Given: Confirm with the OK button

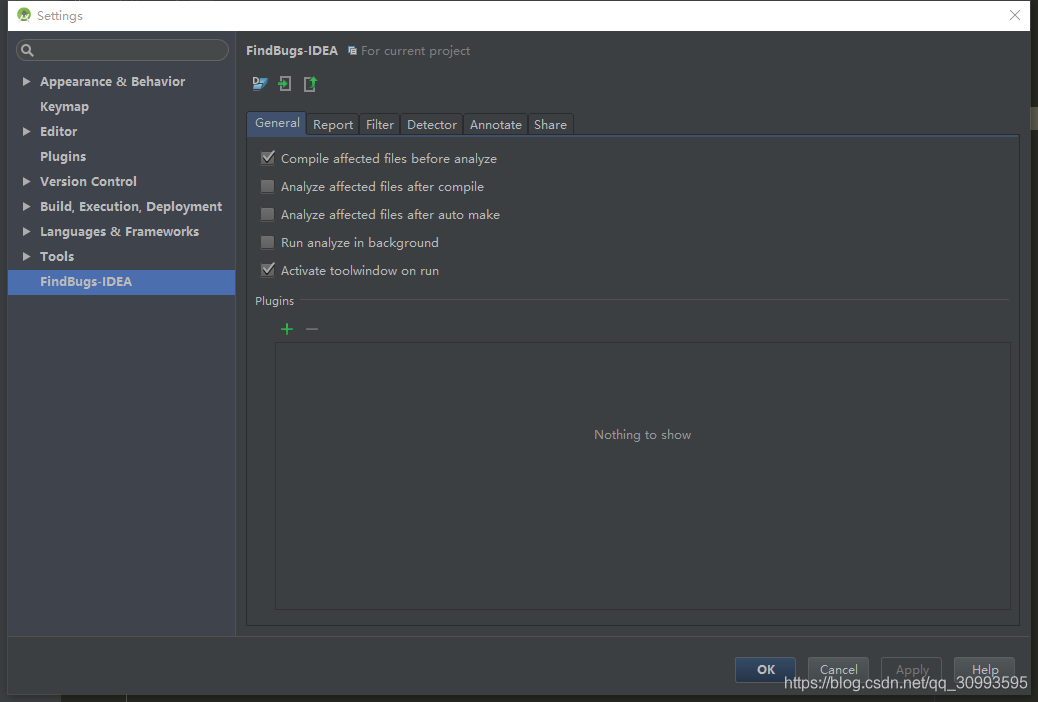Looking at the screenshot, I should (765, 670).
